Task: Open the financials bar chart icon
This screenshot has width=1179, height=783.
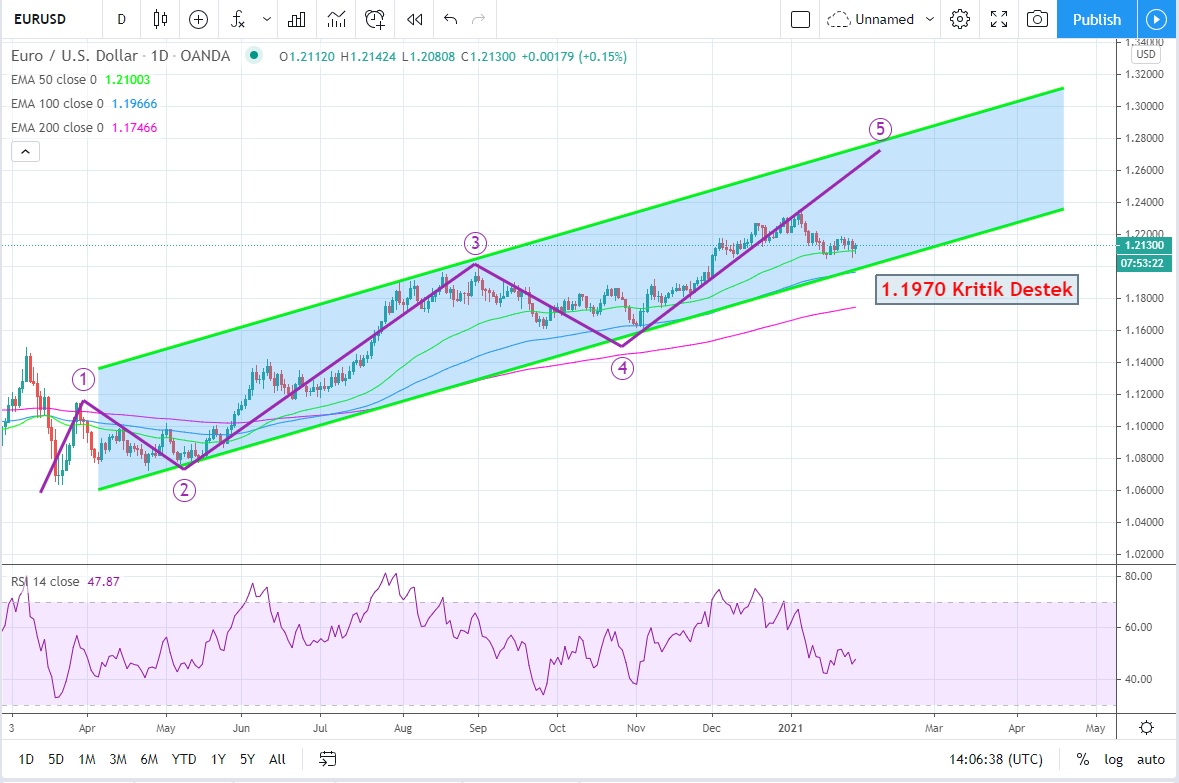Action: pos(297,19)
